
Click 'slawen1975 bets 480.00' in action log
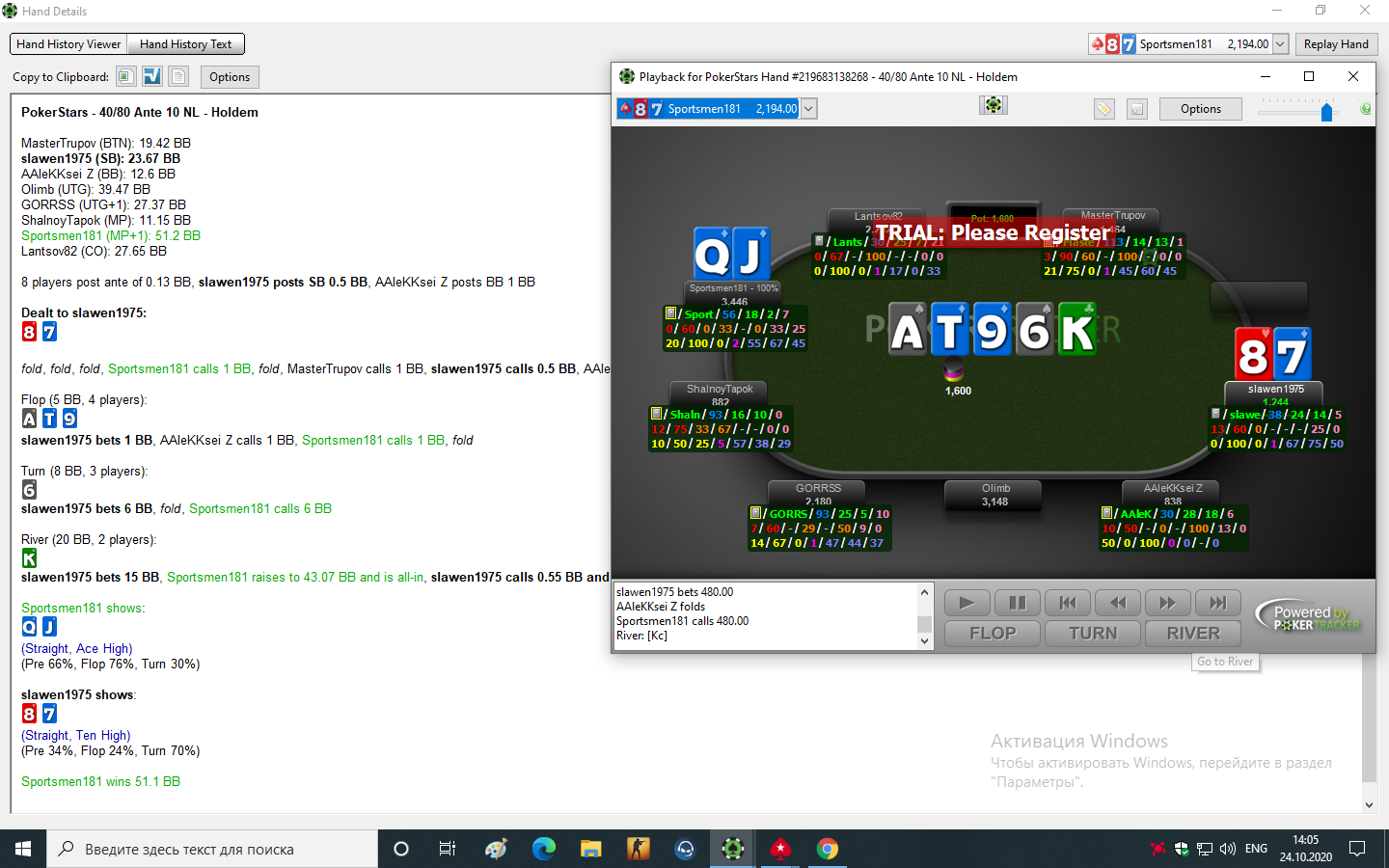pyautogui.click(x=674, y=592)
